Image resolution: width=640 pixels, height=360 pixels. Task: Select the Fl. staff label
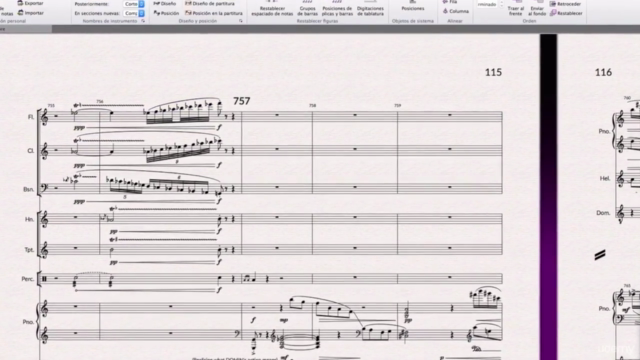click(31, 117)
